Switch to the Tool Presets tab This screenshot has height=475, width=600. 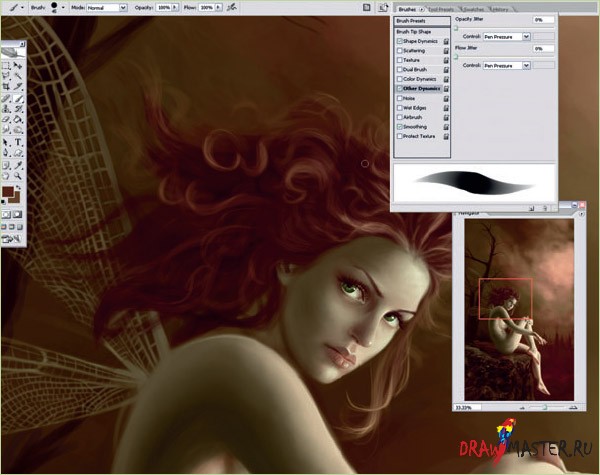coord(441,9)
